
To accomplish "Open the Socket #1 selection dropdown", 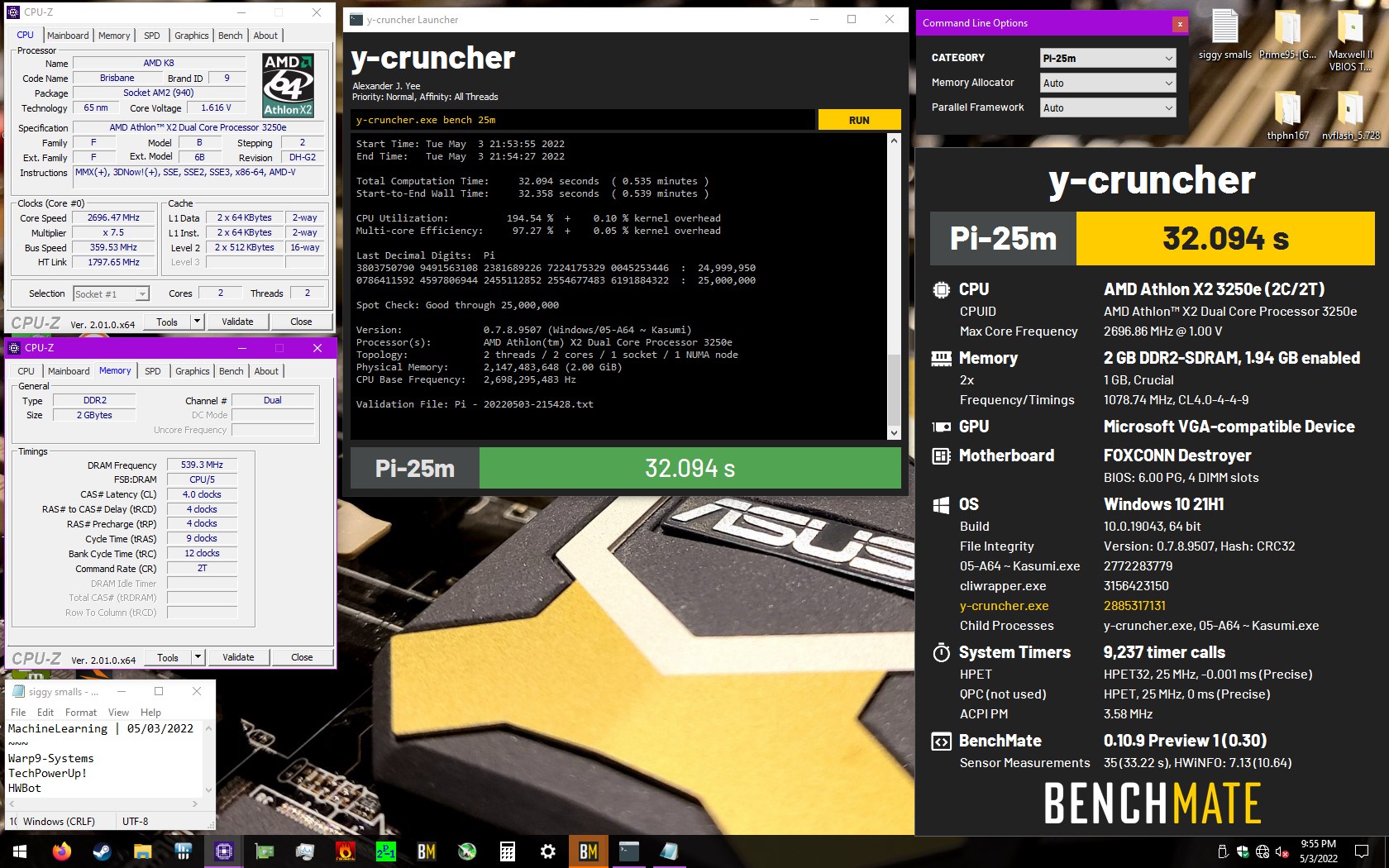I will tap(111, 293).
